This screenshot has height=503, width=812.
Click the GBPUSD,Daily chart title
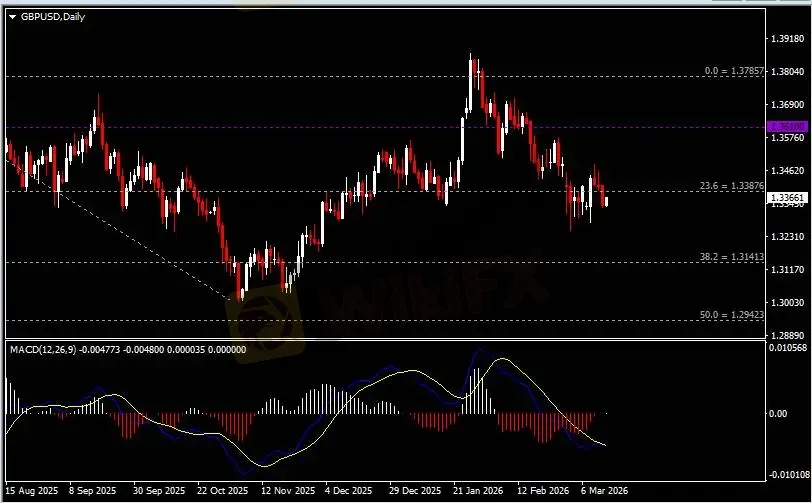click(x=51, y=16)
